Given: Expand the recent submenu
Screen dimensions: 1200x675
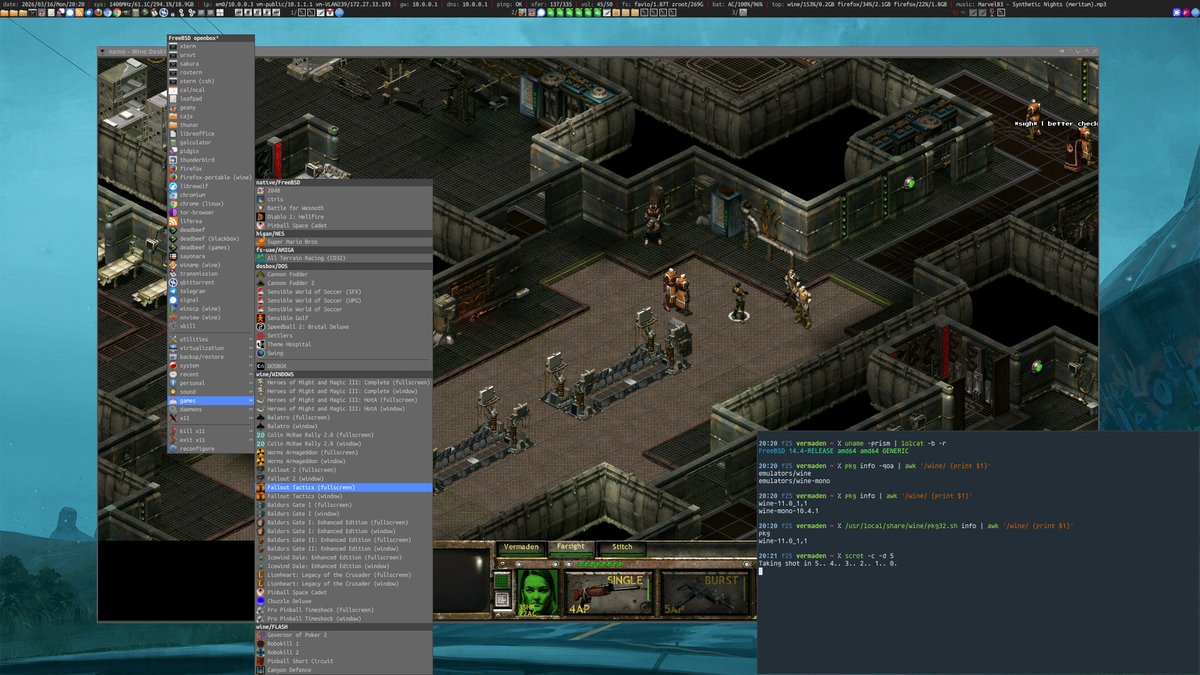Looking at the screenshot, I should (211, 374).
